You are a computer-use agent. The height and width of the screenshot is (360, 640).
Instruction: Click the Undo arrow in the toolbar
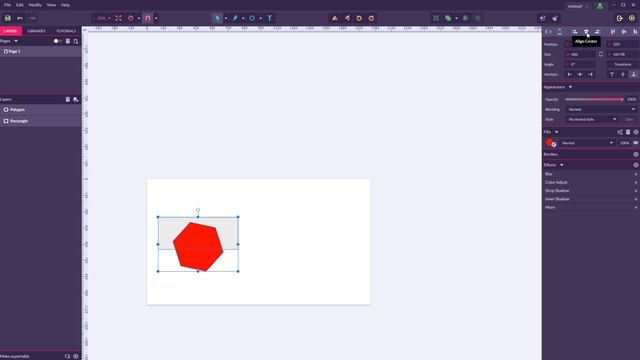tap(20, 18)
